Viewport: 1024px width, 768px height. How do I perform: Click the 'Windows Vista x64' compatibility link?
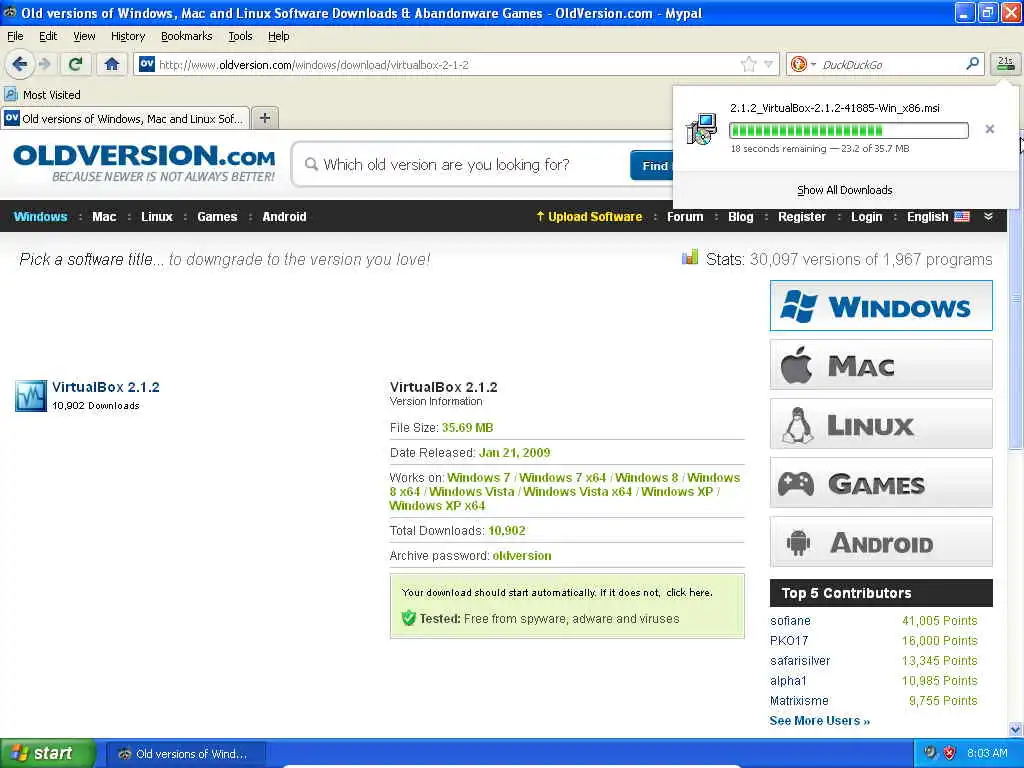click(577, 492)
